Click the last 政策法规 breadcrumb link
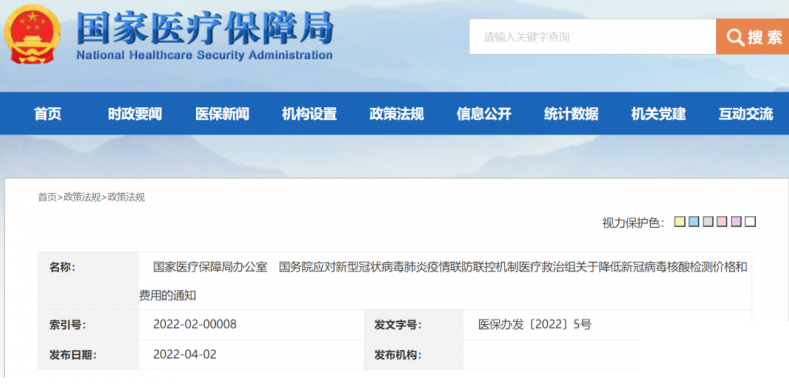Image resolution: width=789 pixels, height=385 pixels. (126, 197)
